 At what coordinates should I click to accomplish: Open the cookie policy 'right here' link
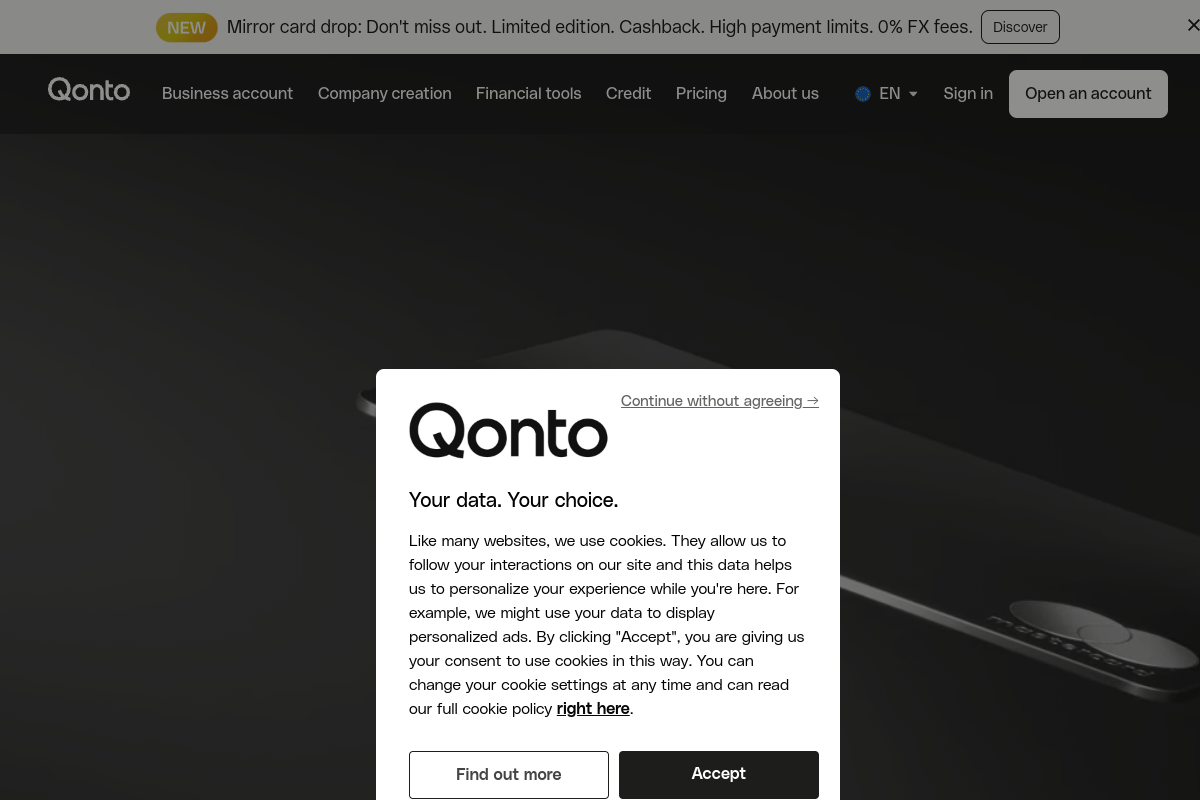[x=593, y=708]
